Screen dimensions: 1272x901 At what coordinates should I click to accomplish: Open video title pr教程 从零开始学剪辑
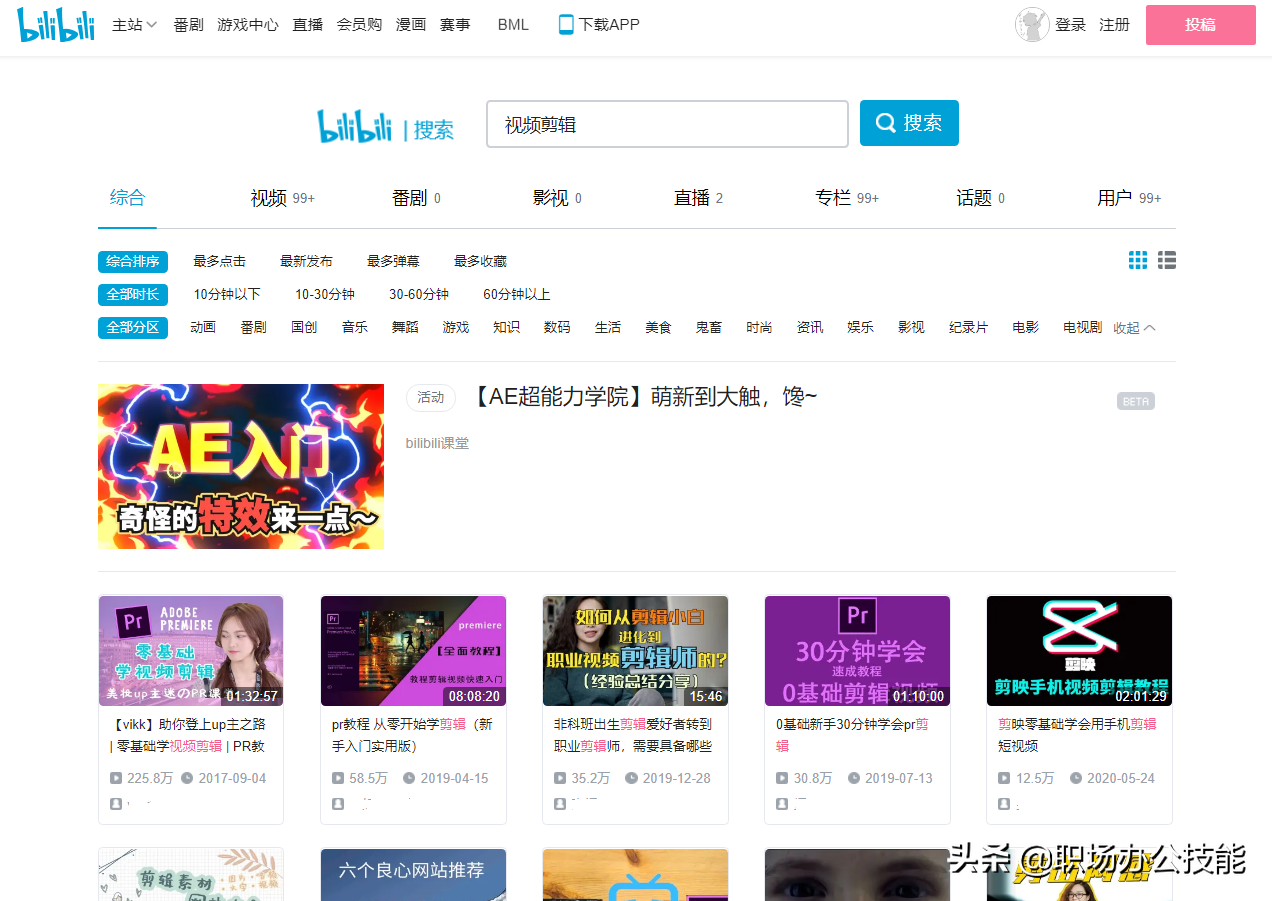click(412, 735)
